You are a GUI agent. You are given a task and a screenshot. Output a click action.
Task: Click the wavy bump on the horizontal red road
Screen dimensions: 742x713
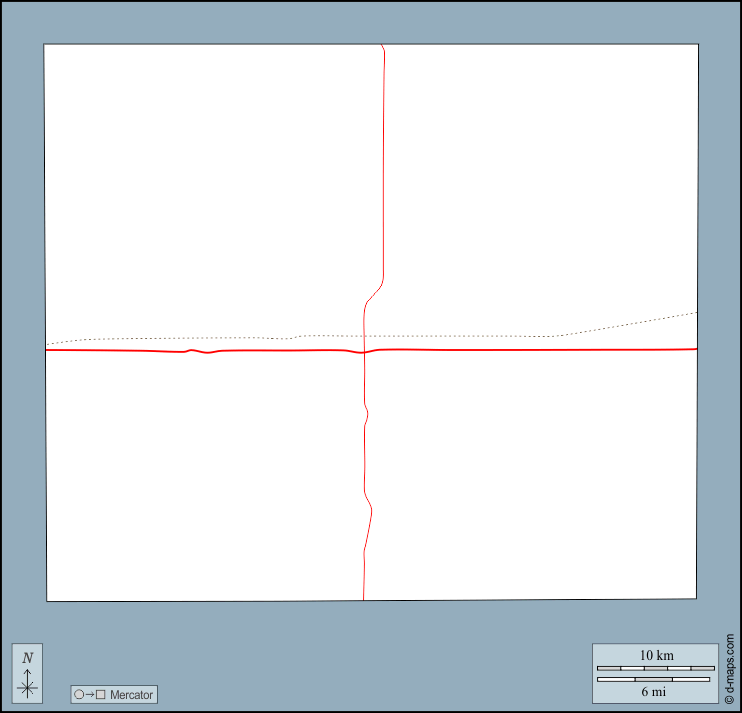(x=198, y=351)
